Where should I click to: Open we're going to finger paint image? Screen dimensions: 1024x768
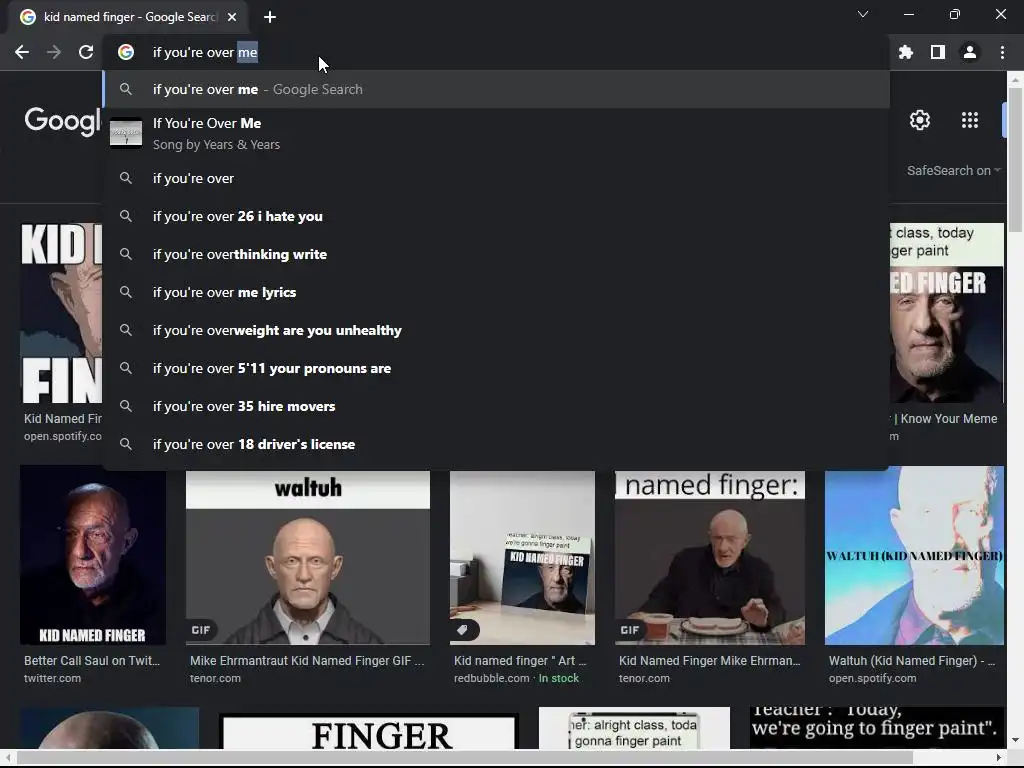click(877, 728)
